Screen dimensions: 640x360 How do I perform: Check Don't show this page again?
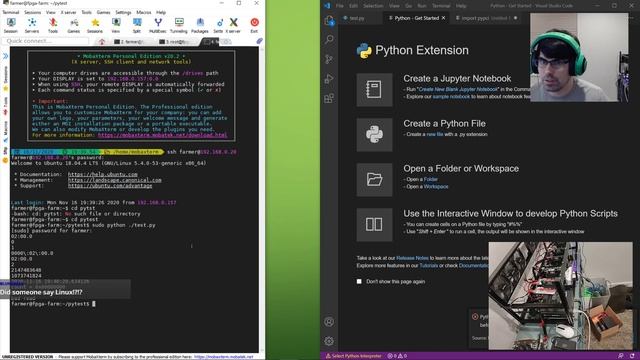coord(359,282)
